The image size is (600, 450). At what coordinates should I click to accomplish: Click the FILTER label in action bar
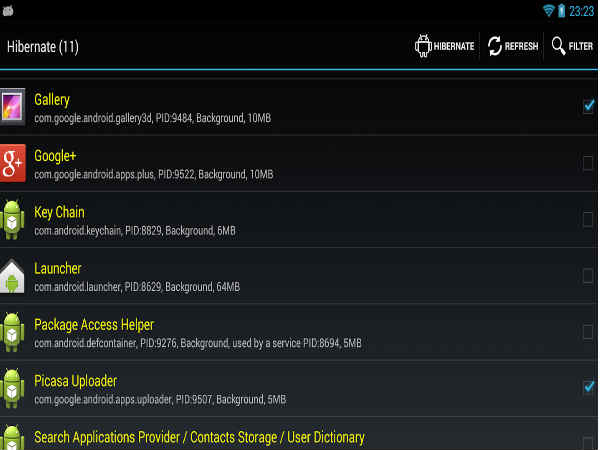click(x=580, y=46)
